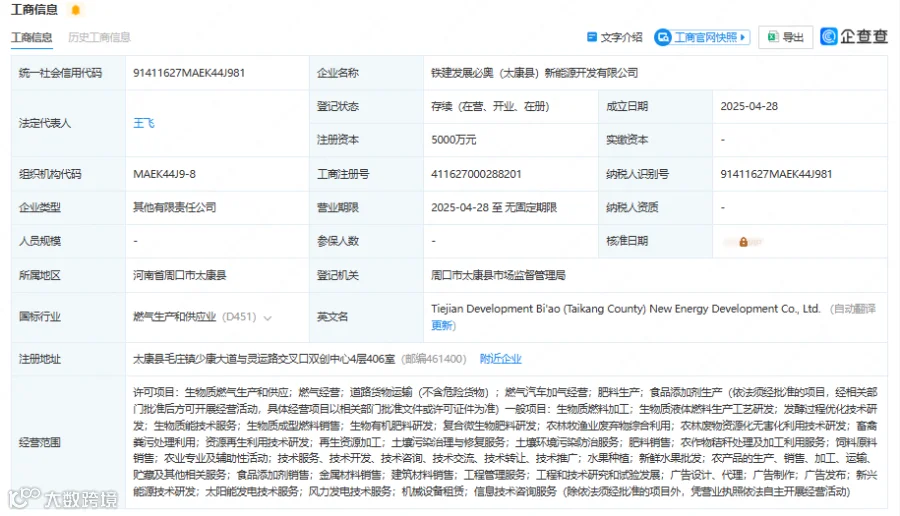Screen dimensions: 900x516
Task: Click the status 存续（在营、开业、在册）
Action: [490, 106]
